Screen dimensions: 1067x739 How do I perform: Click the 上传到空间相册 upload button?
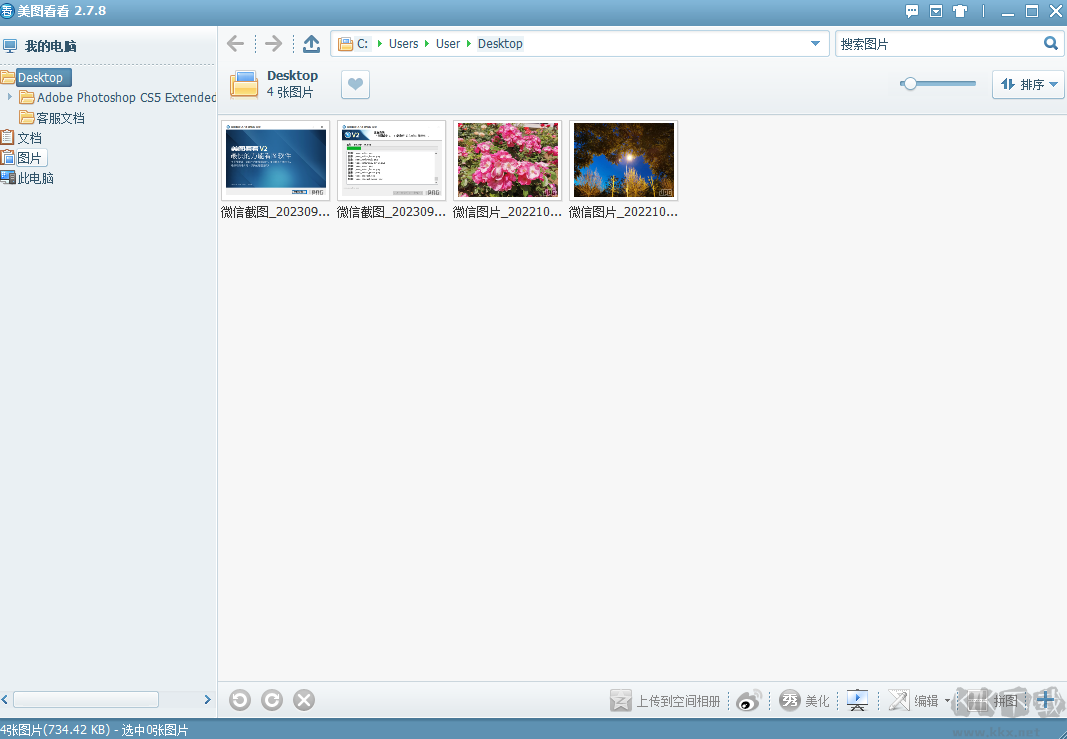666,701
